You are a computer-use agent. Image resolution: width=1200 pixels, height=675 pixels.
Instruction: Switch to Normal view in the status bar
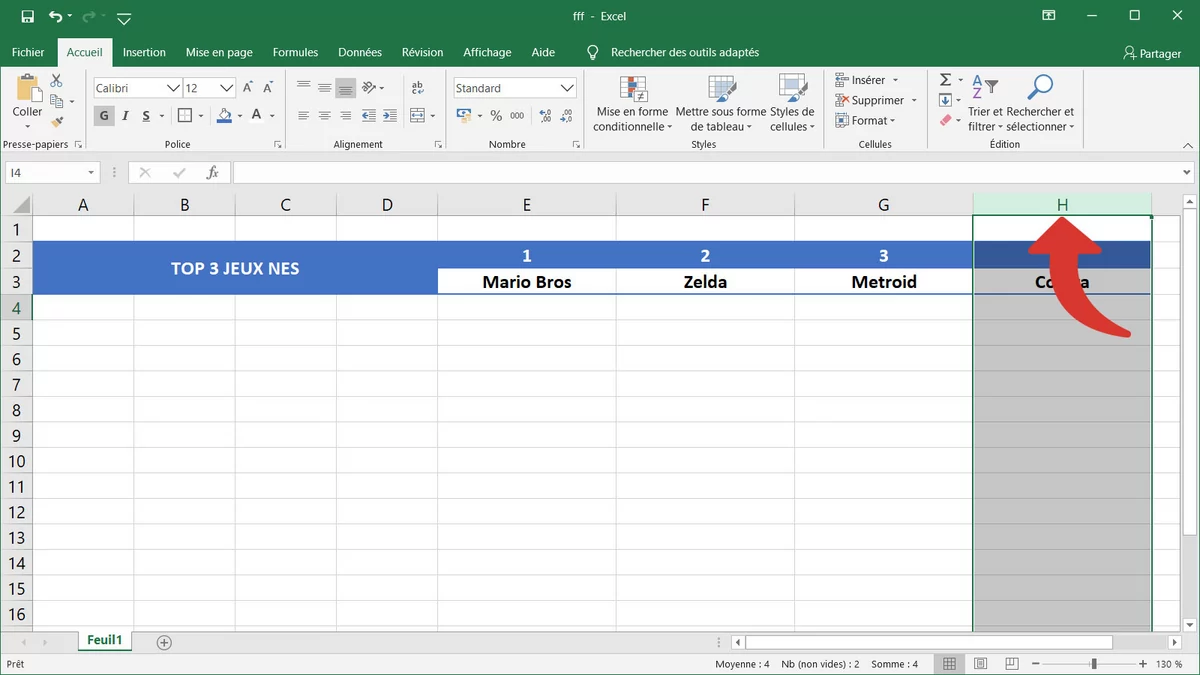(x=949, y=664)
